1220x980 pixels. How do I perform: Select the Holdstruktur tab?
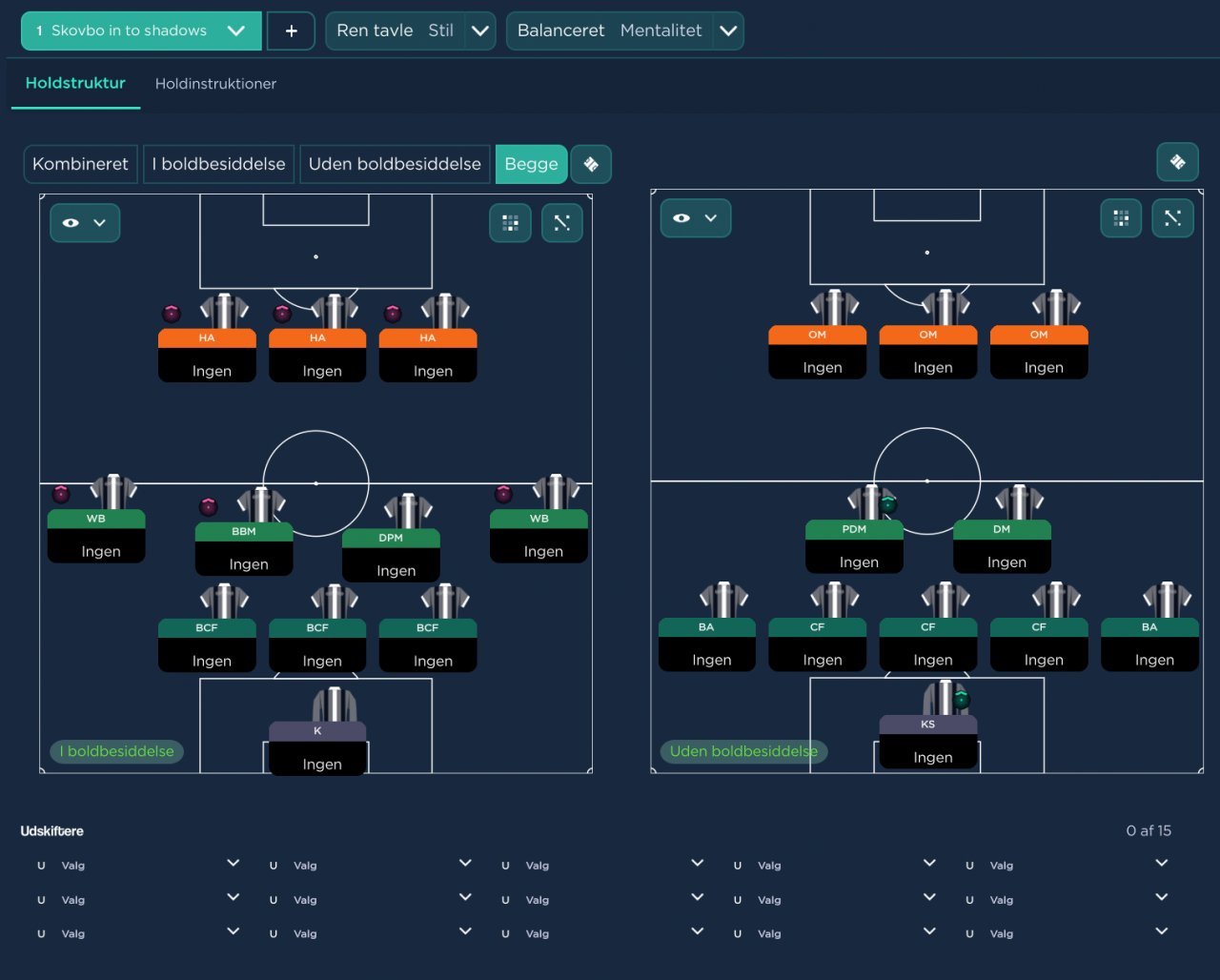click(x=75, y=83)
